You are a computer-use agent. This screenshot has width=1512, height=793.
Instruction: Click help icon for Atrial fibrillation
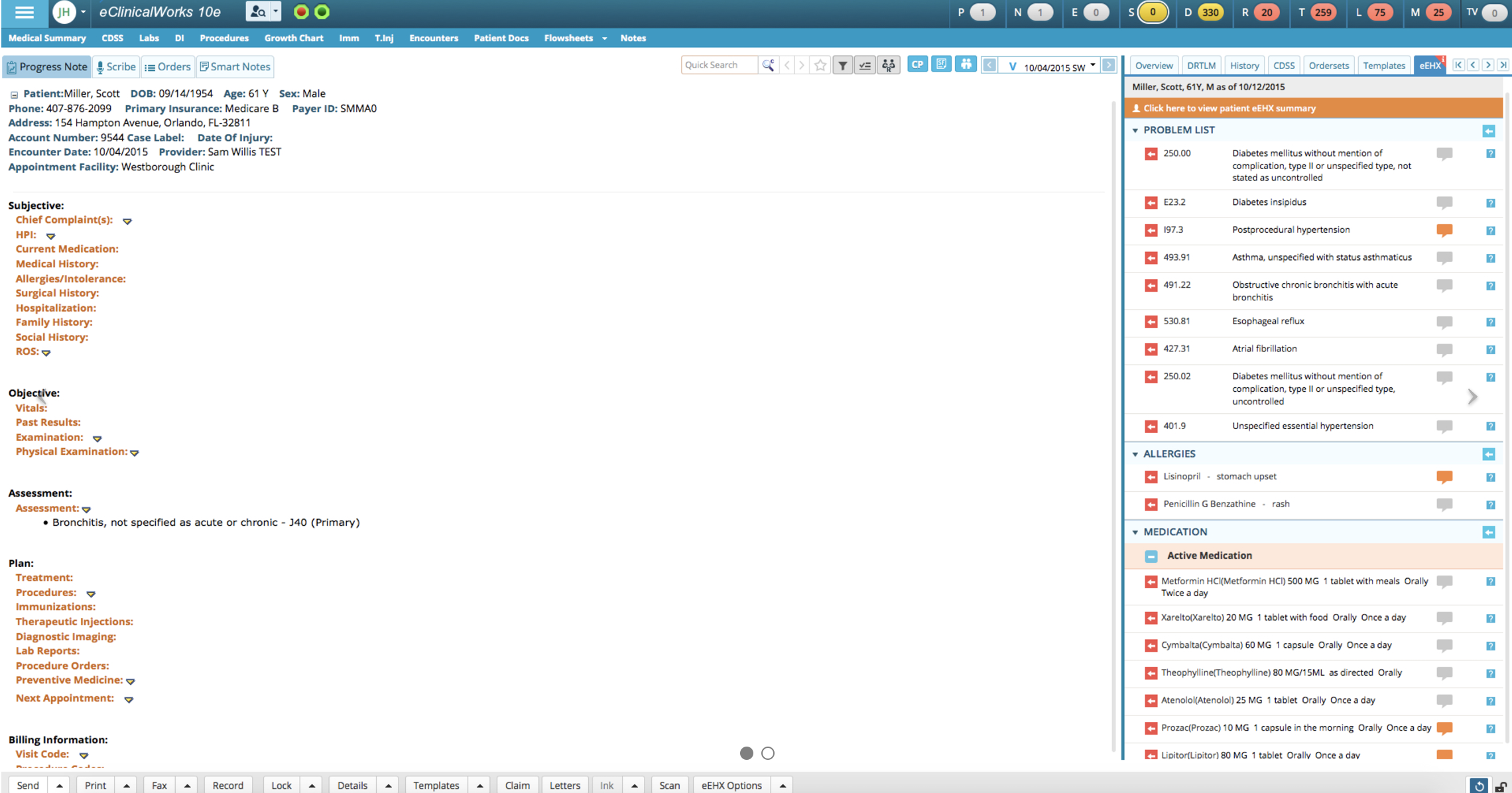(1490, 349)
